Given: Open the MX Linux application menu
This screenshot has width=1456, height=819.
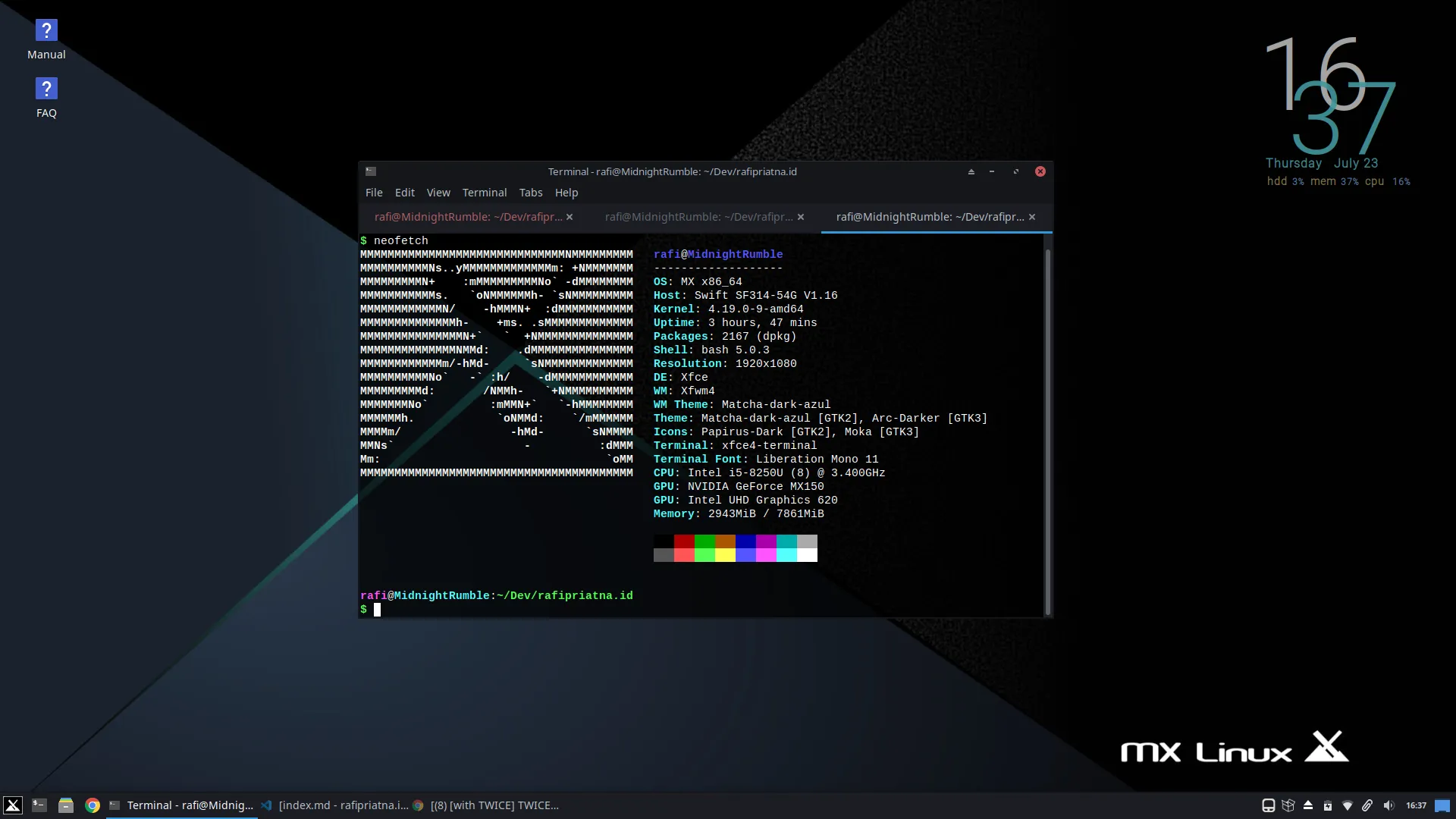Looking at the screenshot, I should pos(12,805).
